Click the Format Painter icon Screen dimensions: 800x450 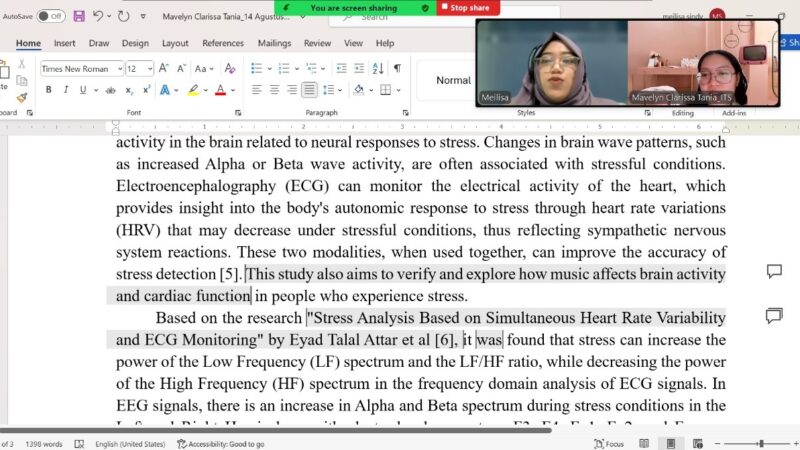point(22,98)
